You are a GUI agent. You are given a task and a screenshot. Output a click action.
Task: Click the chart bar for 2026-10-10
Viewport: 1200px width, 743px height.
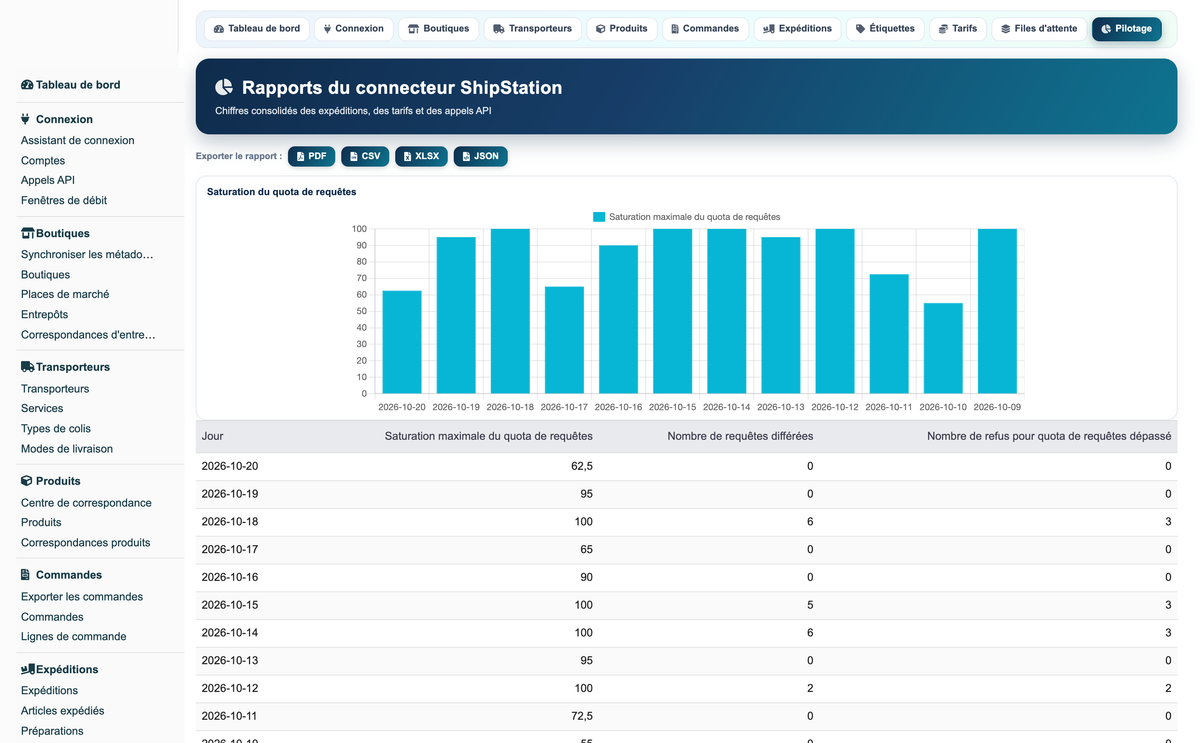[943, 348]
